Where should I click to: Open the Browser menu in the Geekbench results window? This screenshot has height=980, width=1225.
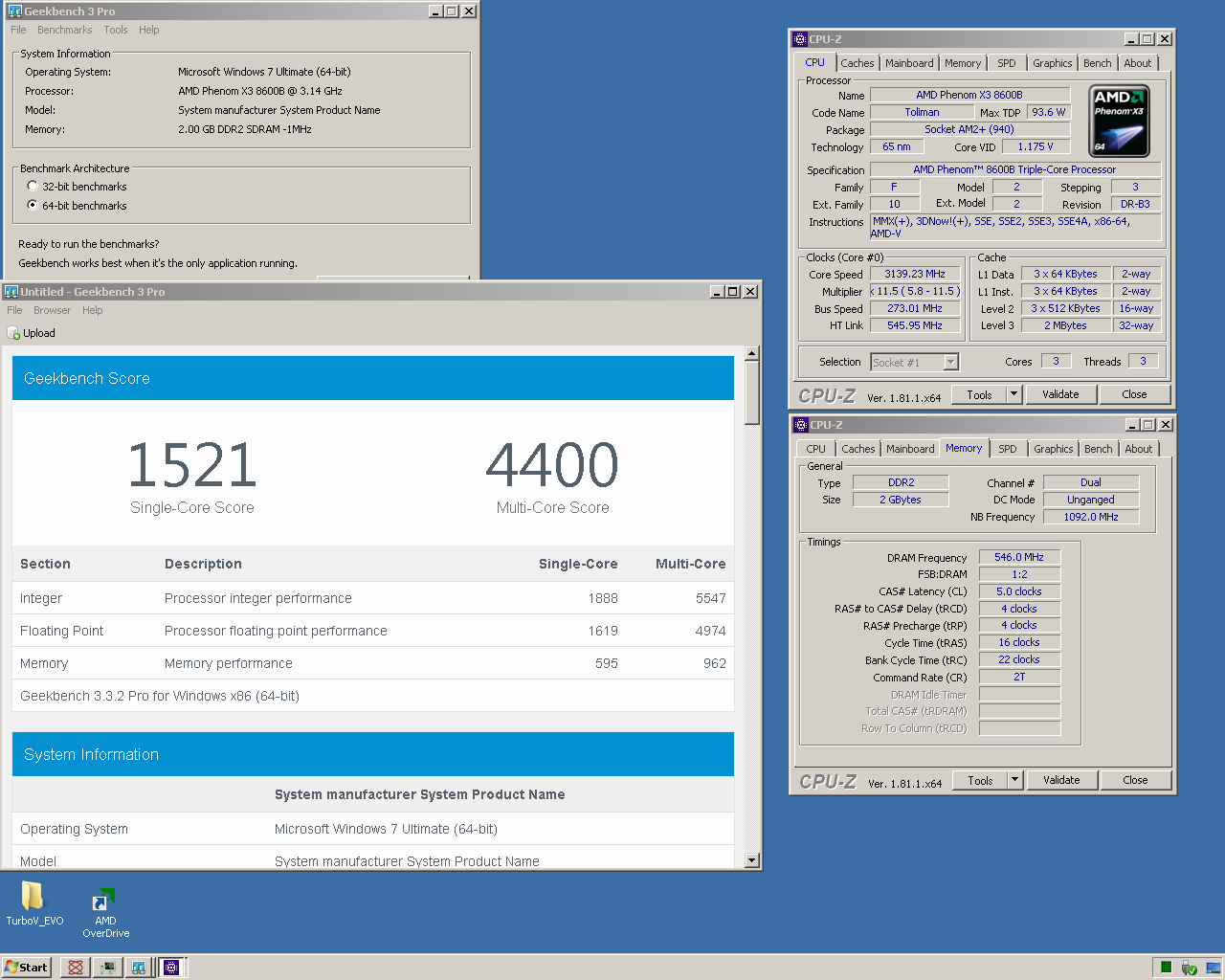coord(52,310)
